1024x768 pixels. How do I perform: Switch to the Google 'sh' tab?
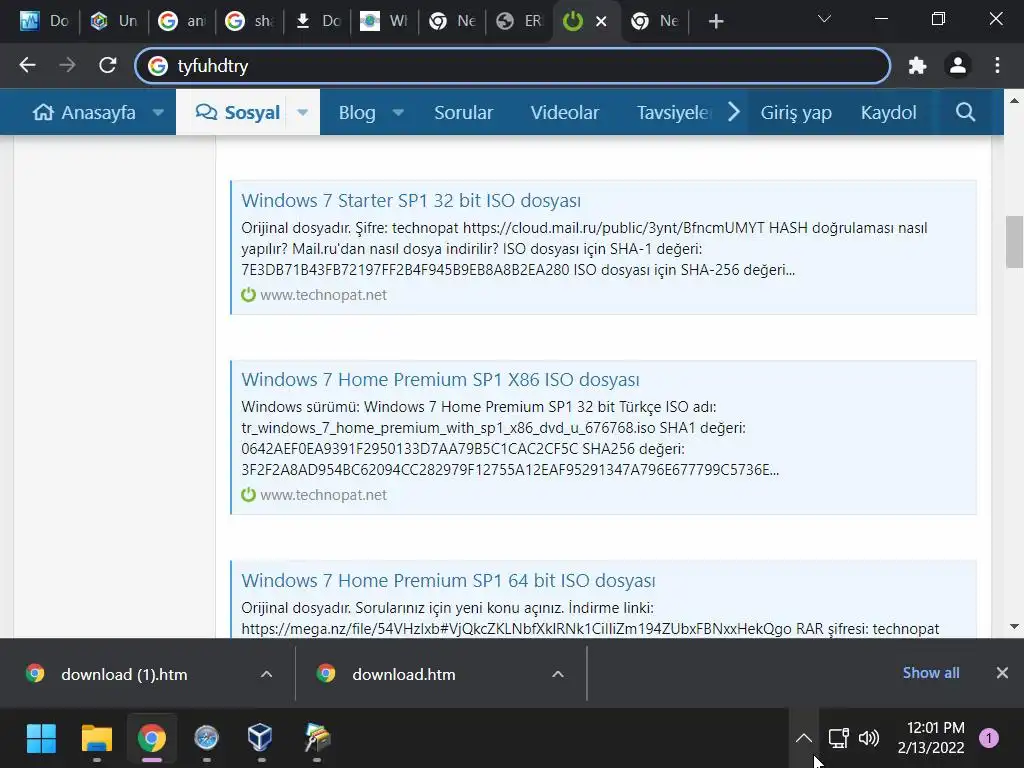tap(249, 22)
